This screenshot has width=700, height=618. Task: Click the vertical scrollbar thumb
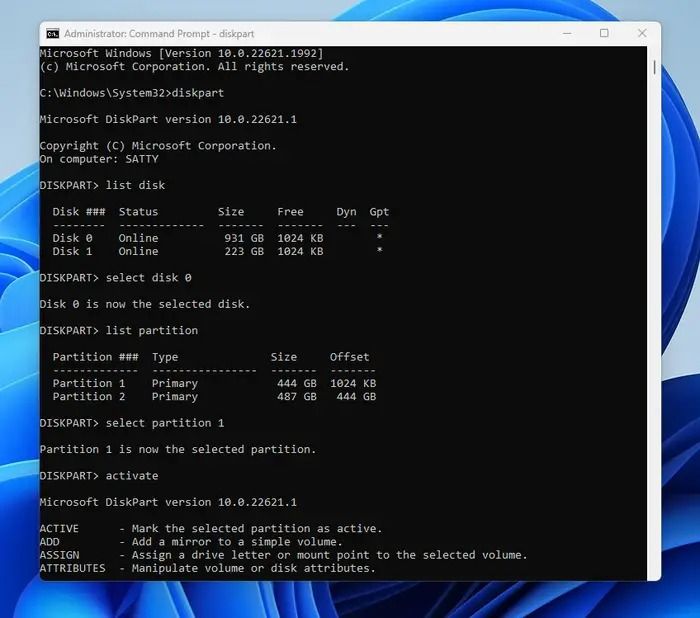click(x=654, y=67)
